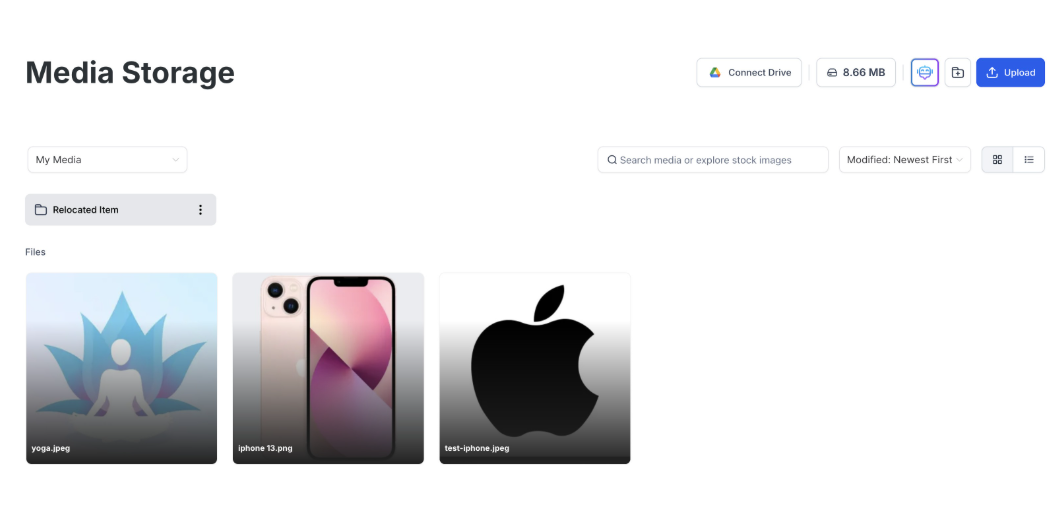1064x505 pixels.
Task: Click the storage disk icon beside 8.66 MB
Action: 832,73
